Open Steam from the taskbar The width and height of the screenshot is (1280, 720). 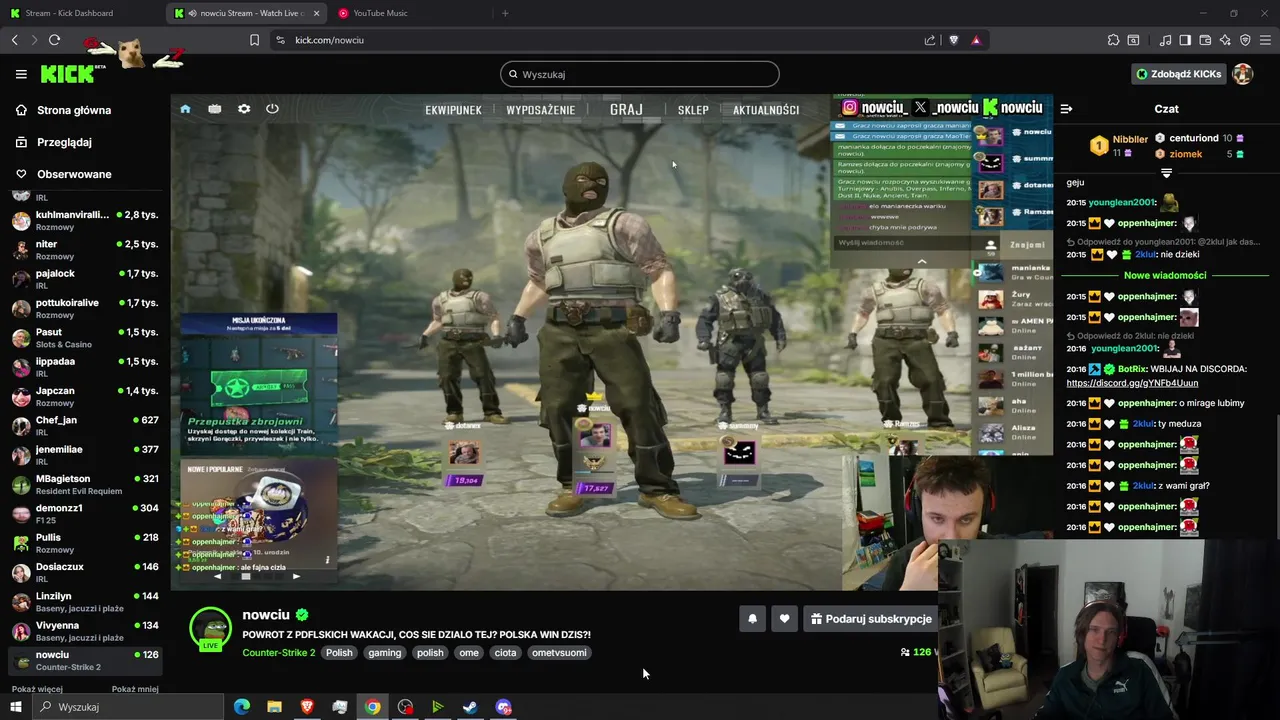pyautogui.click(x=470, y=707)
